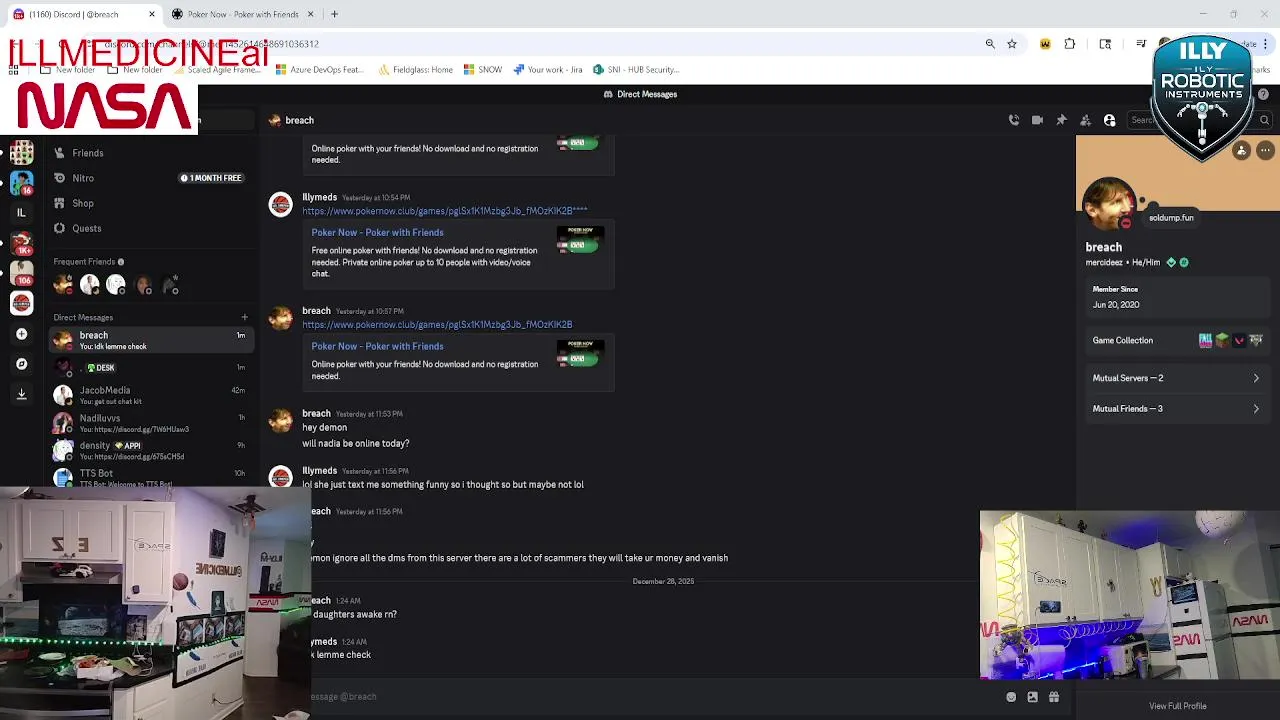Open the media controls icon in Chrome

1140,44
